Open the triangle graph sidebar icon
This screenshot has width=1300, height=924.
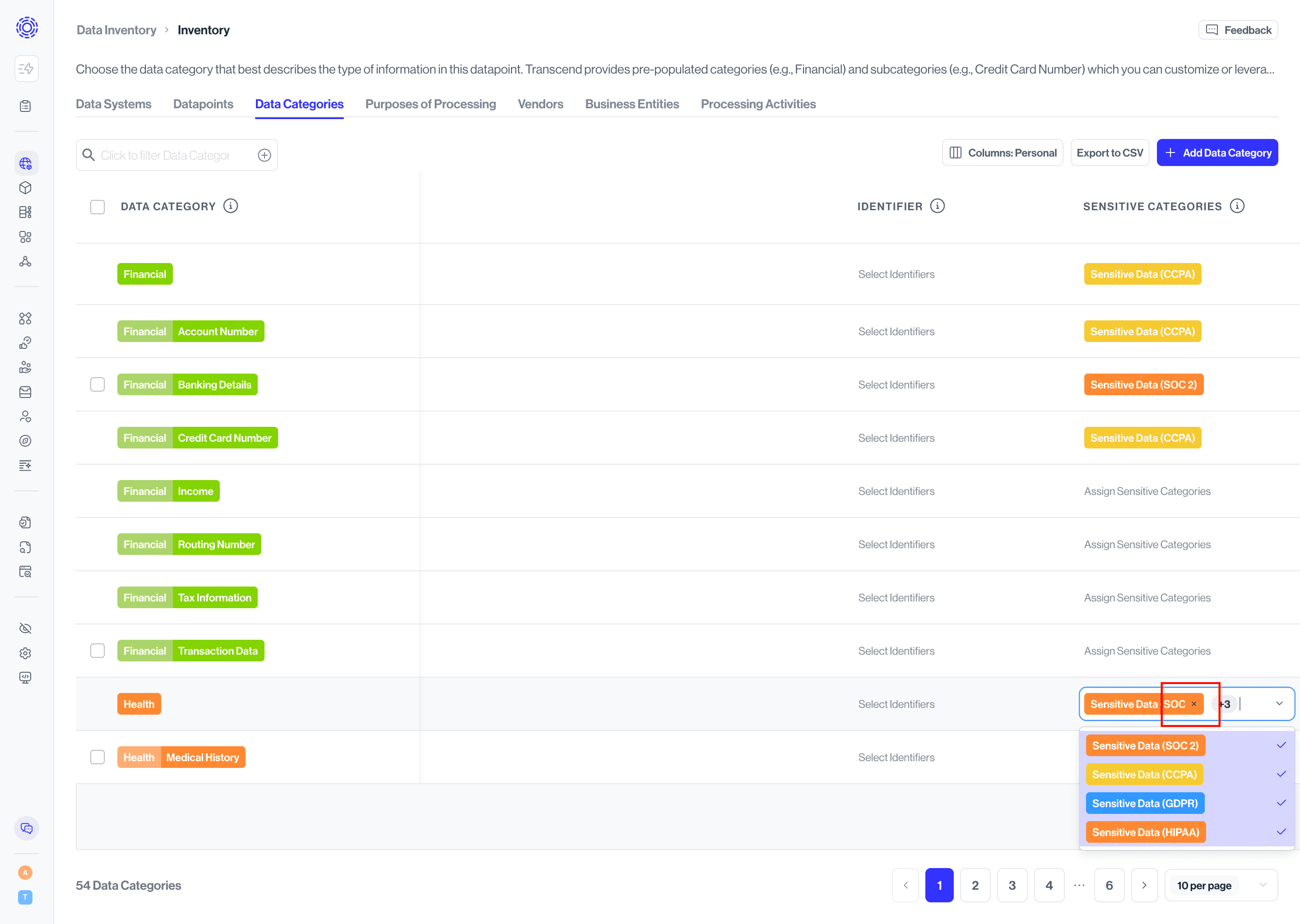[x=26, y=261]
